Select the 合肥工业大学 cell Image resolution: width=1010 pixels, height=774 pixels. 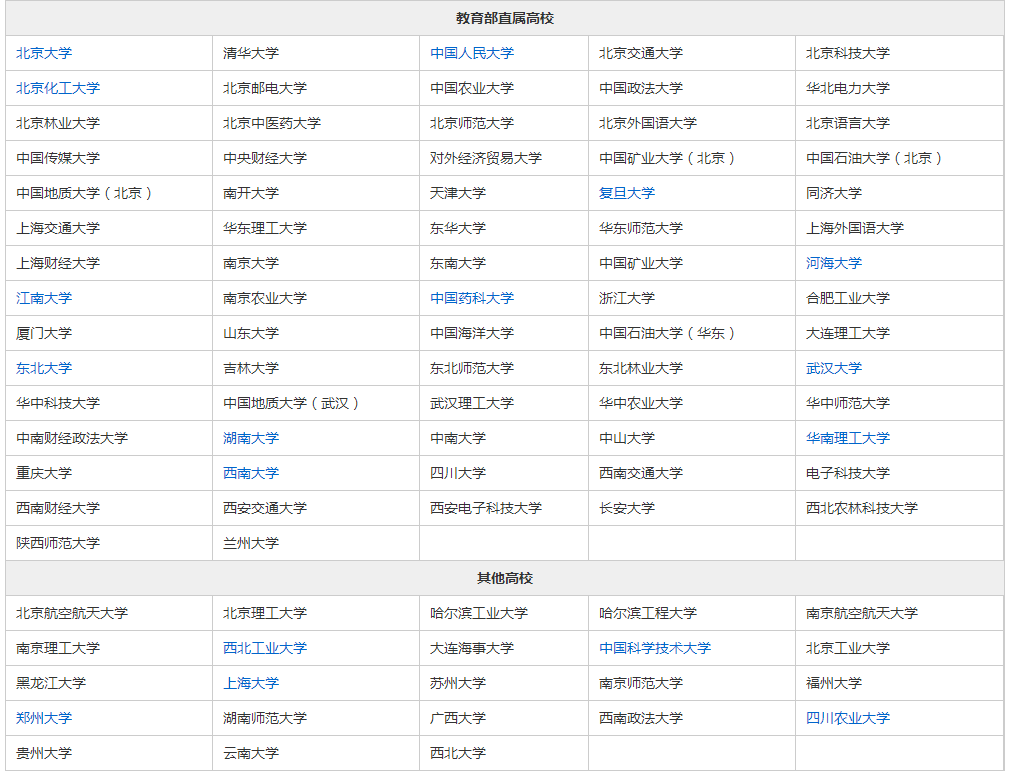coord(899,298)
